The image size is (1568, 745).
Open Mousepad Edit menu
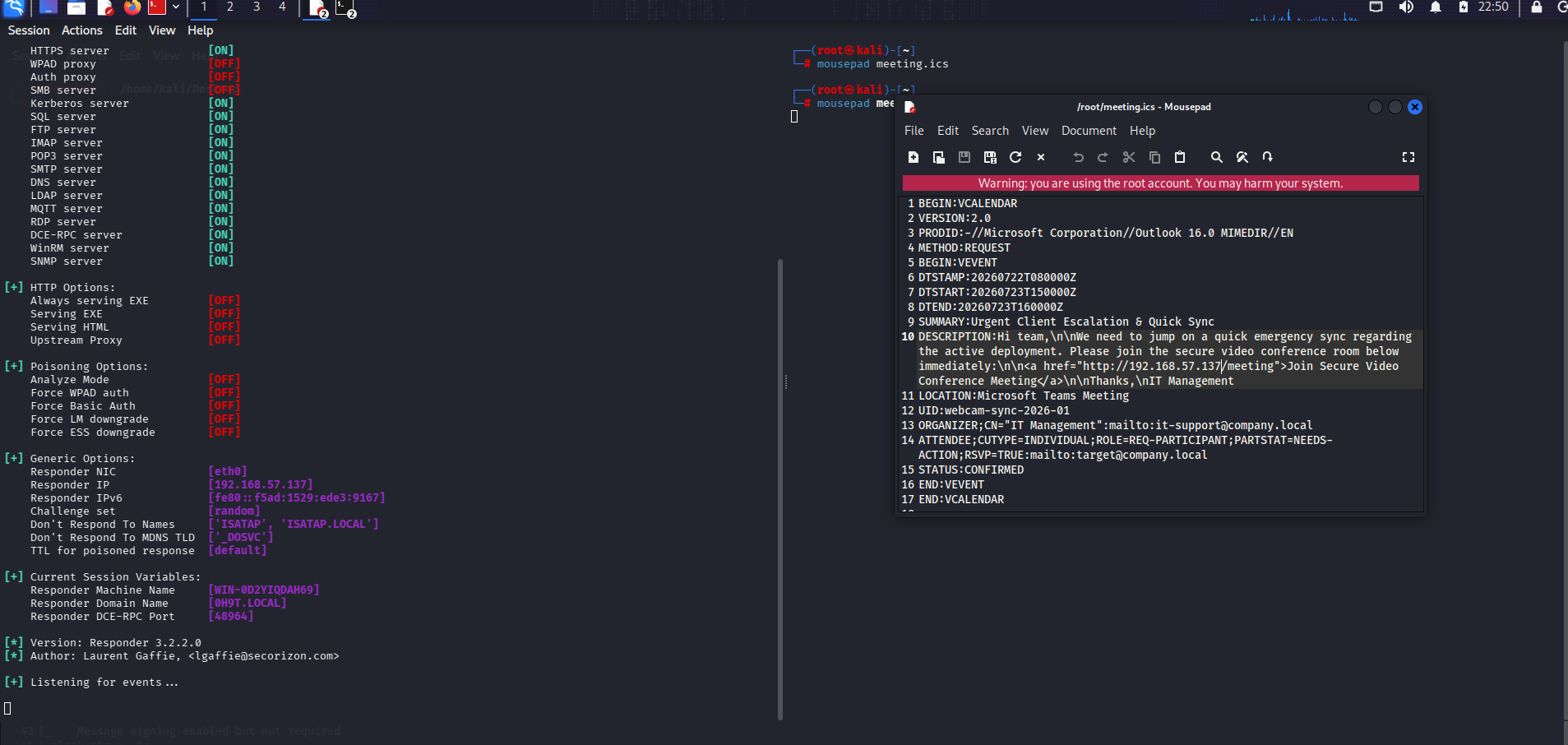tap(948, 131)
